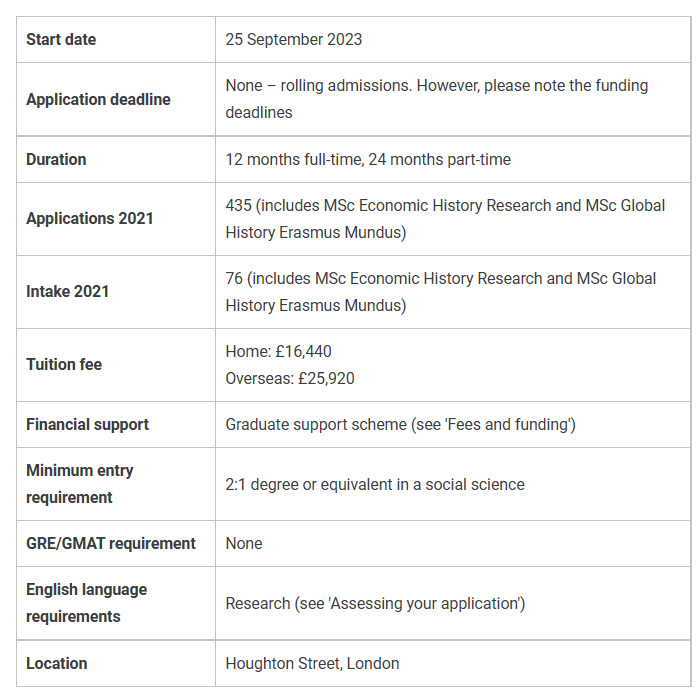The width and height of the screenshot is (700, 697).
Task: Click the 'Financial support' label
Action: (x=87, y=424)
